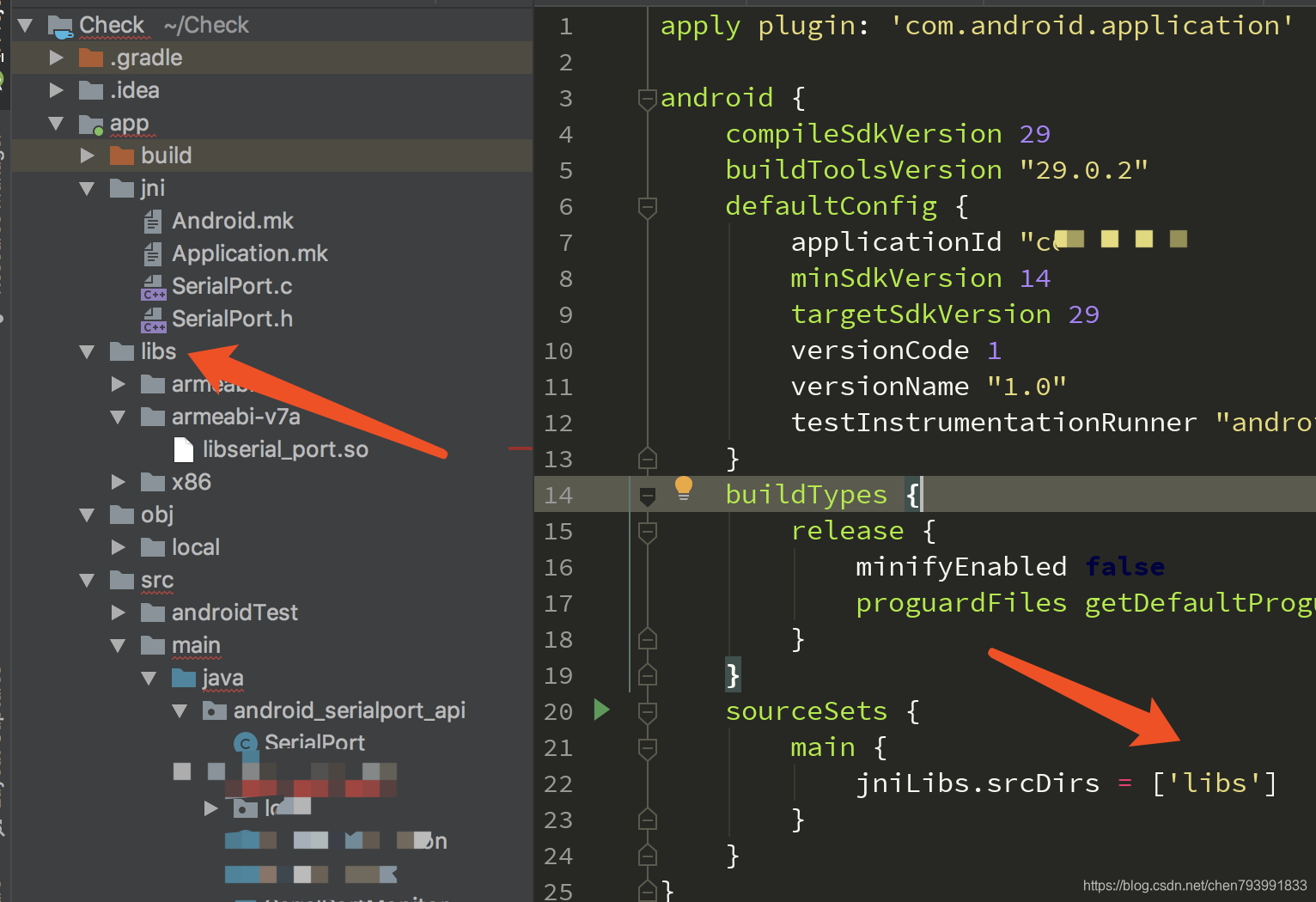Click the libserial_port.so file icon
This screenshot has width=1316, height=902.
click(184, 449)
